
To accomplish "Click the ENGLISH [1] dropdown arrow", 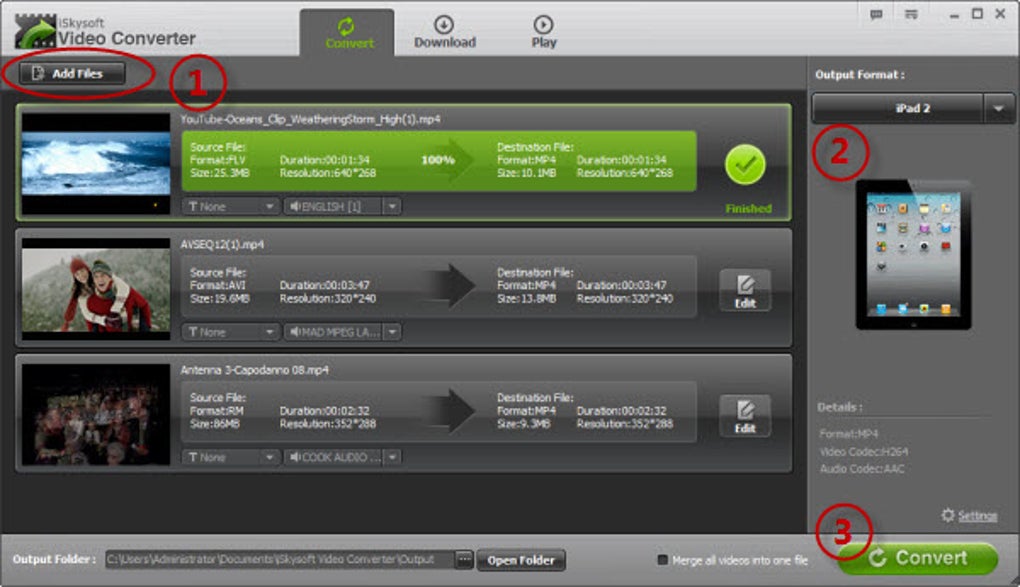I will [392, 206].
